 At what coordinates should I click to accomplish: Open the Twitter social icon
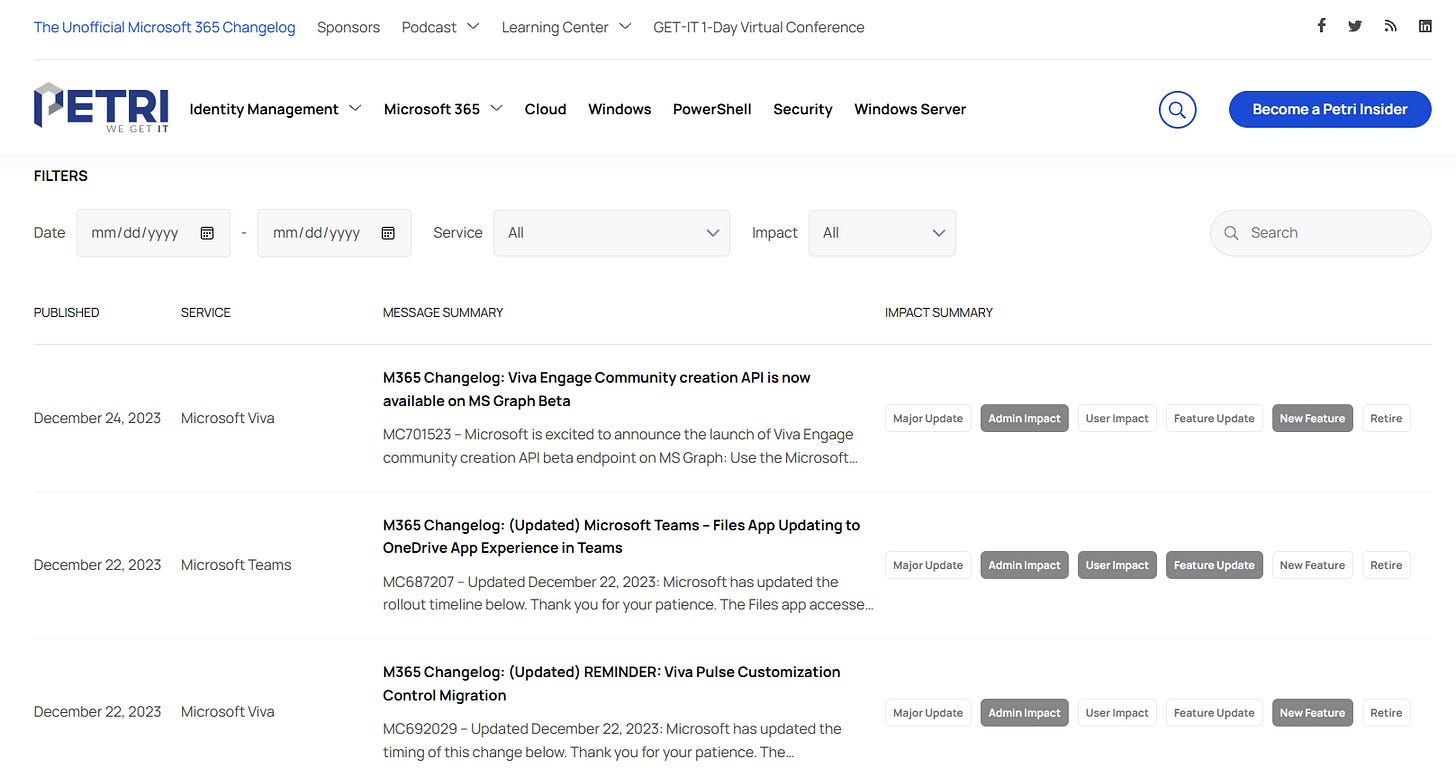pyautogui.click(x=1355, y=26)
